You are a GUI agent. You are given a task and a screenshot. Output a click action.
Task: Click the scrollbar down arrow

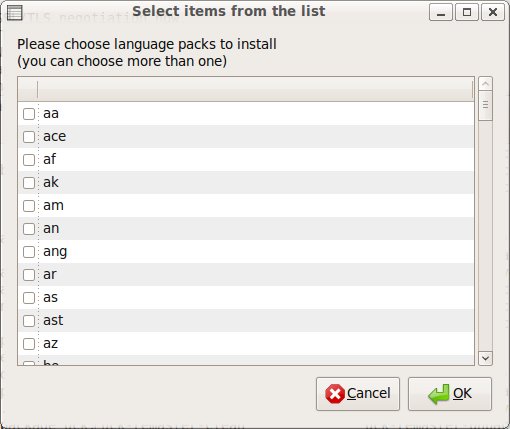pyautogui.click(x=485, y=358)
